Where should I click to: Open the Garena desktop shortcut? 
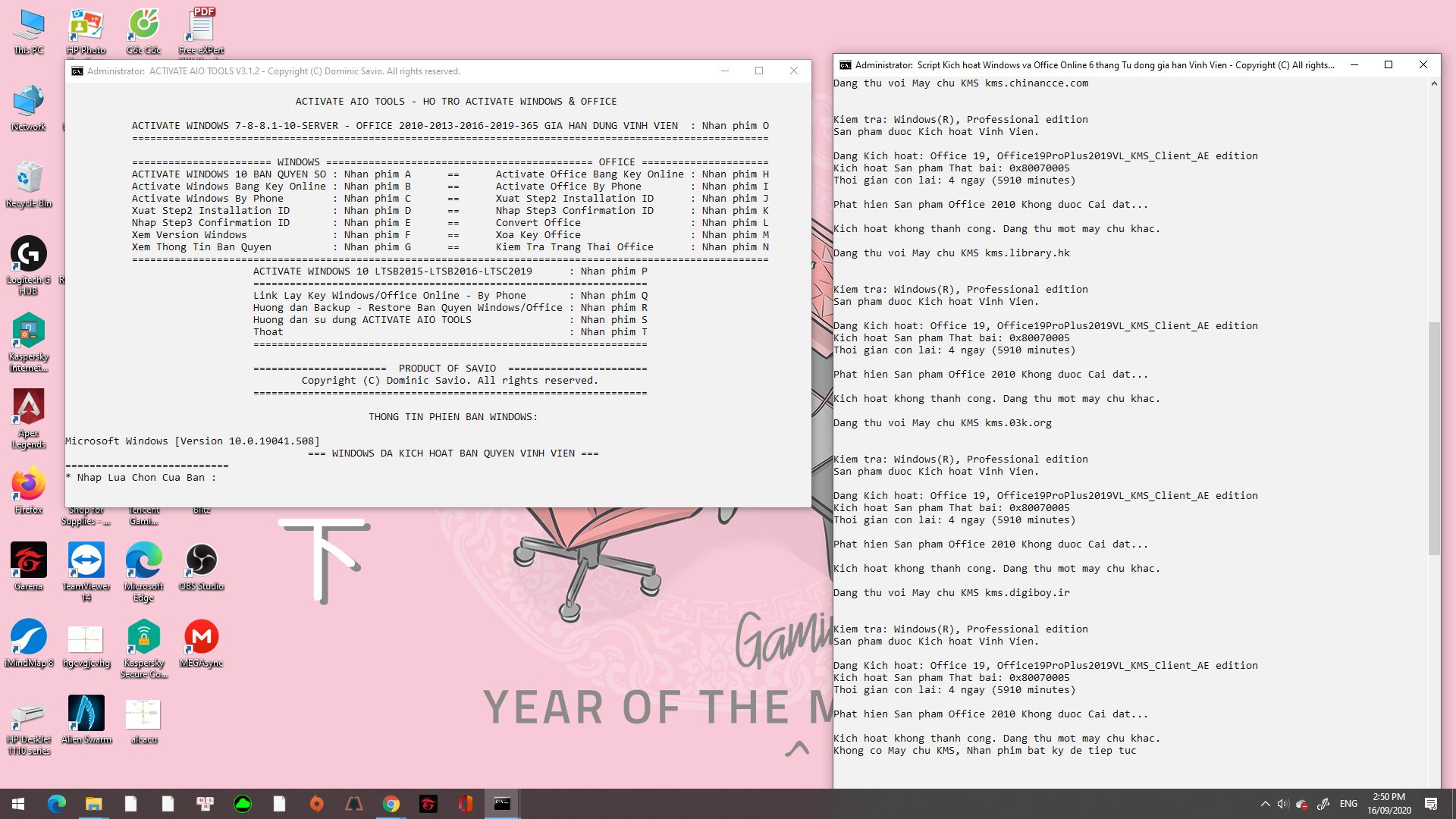point(29,561)
